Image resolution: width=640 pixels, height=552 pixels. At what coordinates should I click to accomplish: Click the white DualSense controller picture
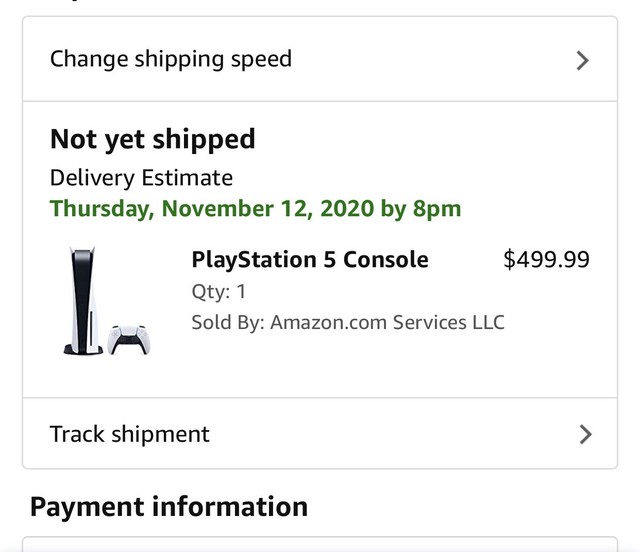(129, 340)
